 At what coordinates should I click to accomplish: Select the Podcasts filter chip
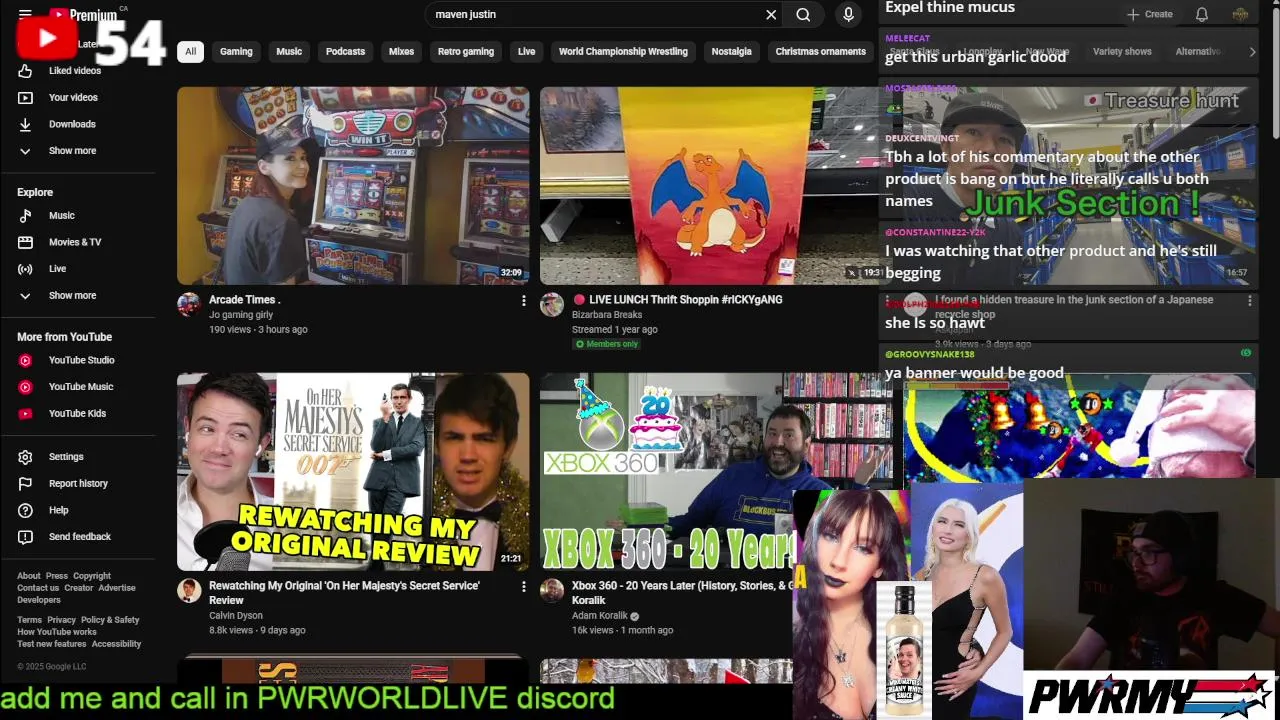tap(345, 51)
